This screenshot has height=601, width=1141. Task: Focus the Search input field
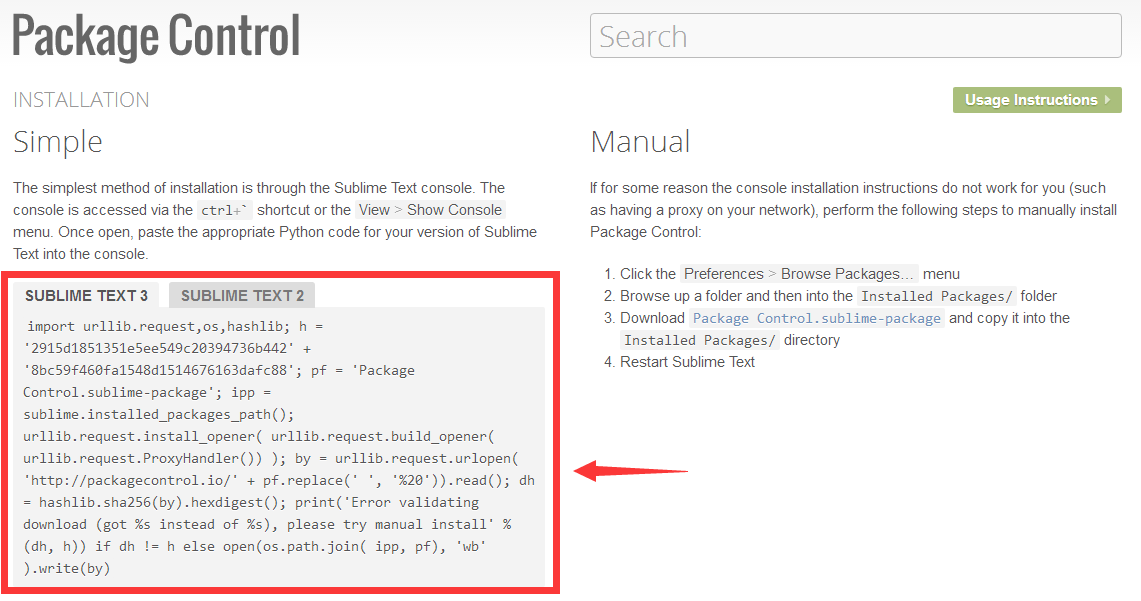click(856, 36)
